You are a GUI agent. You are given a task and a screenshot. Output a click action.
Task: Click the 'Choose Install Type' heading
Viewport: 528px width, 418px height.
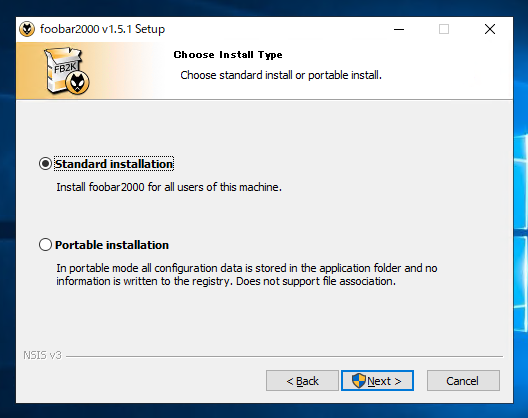[228, 55]
